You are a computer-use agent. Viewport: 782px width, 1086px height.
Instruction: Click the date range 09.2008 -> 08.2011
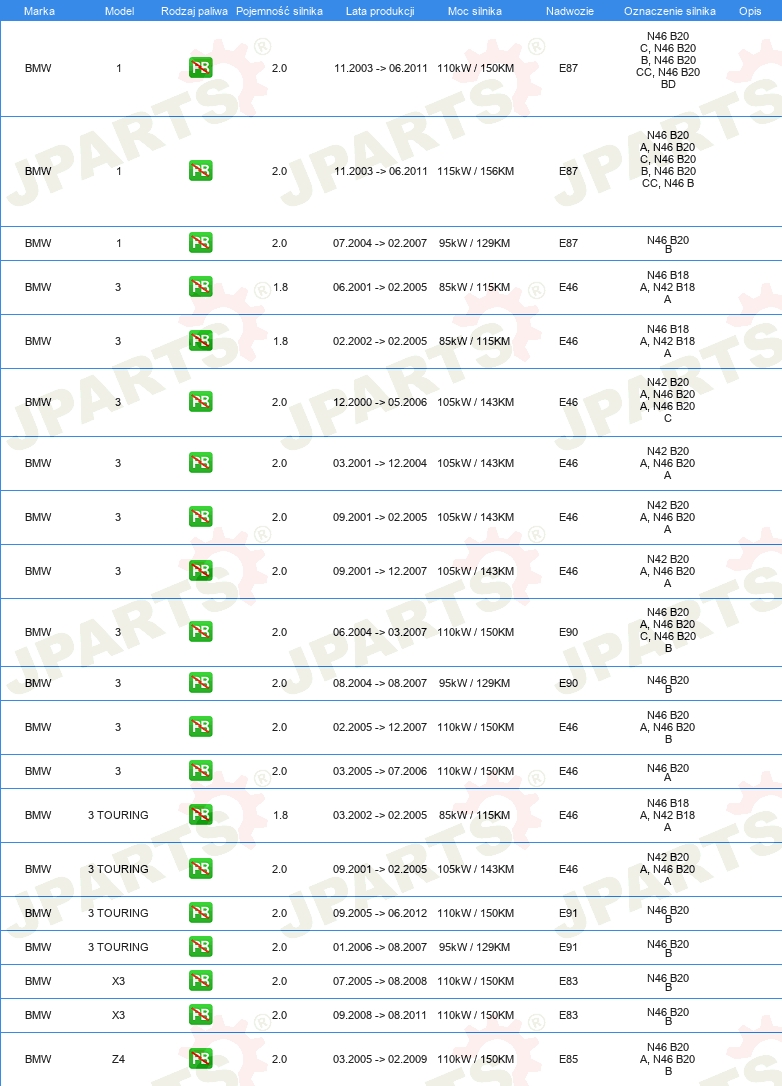click(x=380, y=1015)
